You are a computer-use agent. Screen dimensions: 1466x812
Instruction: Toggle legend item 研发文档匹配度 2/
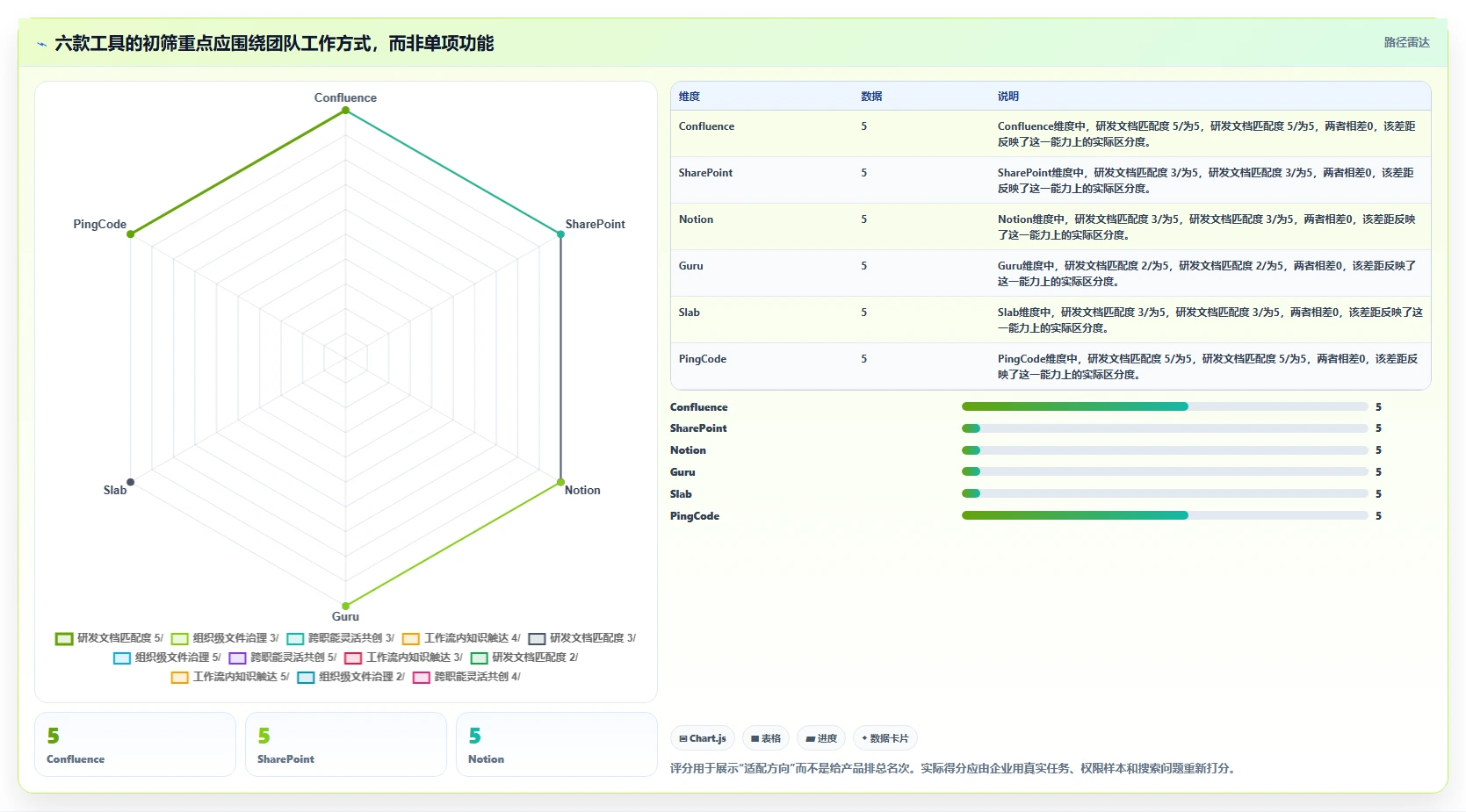point(524,658)
